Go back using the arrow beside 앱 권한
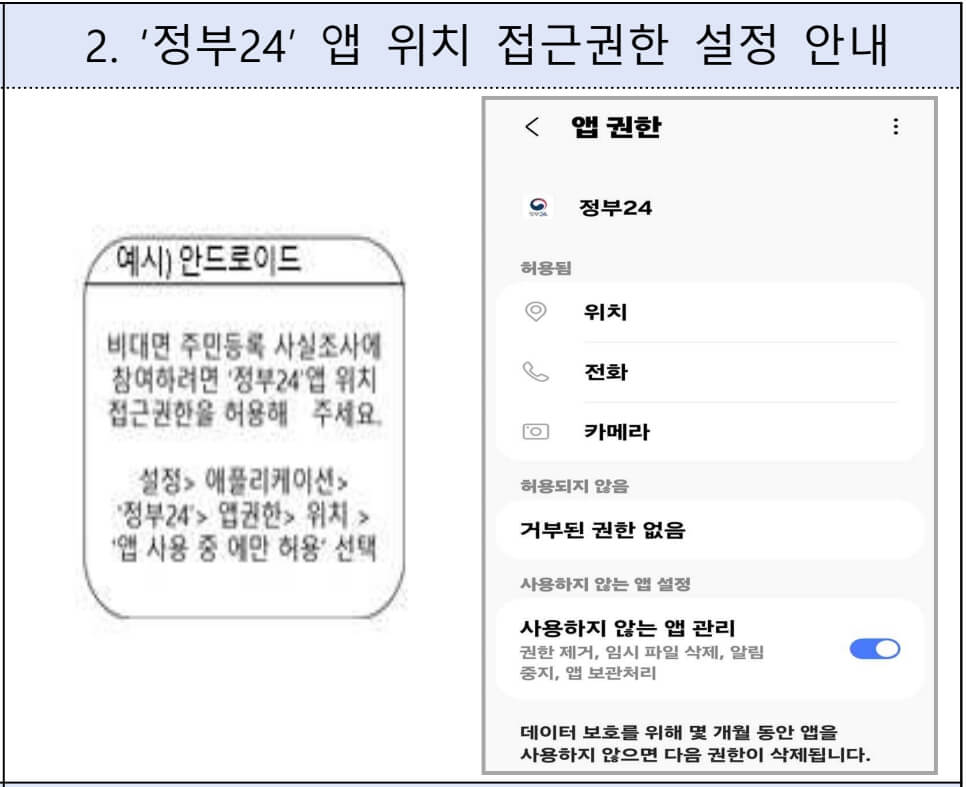Viewport: 966px width, 787px height. tap(532, 127)
